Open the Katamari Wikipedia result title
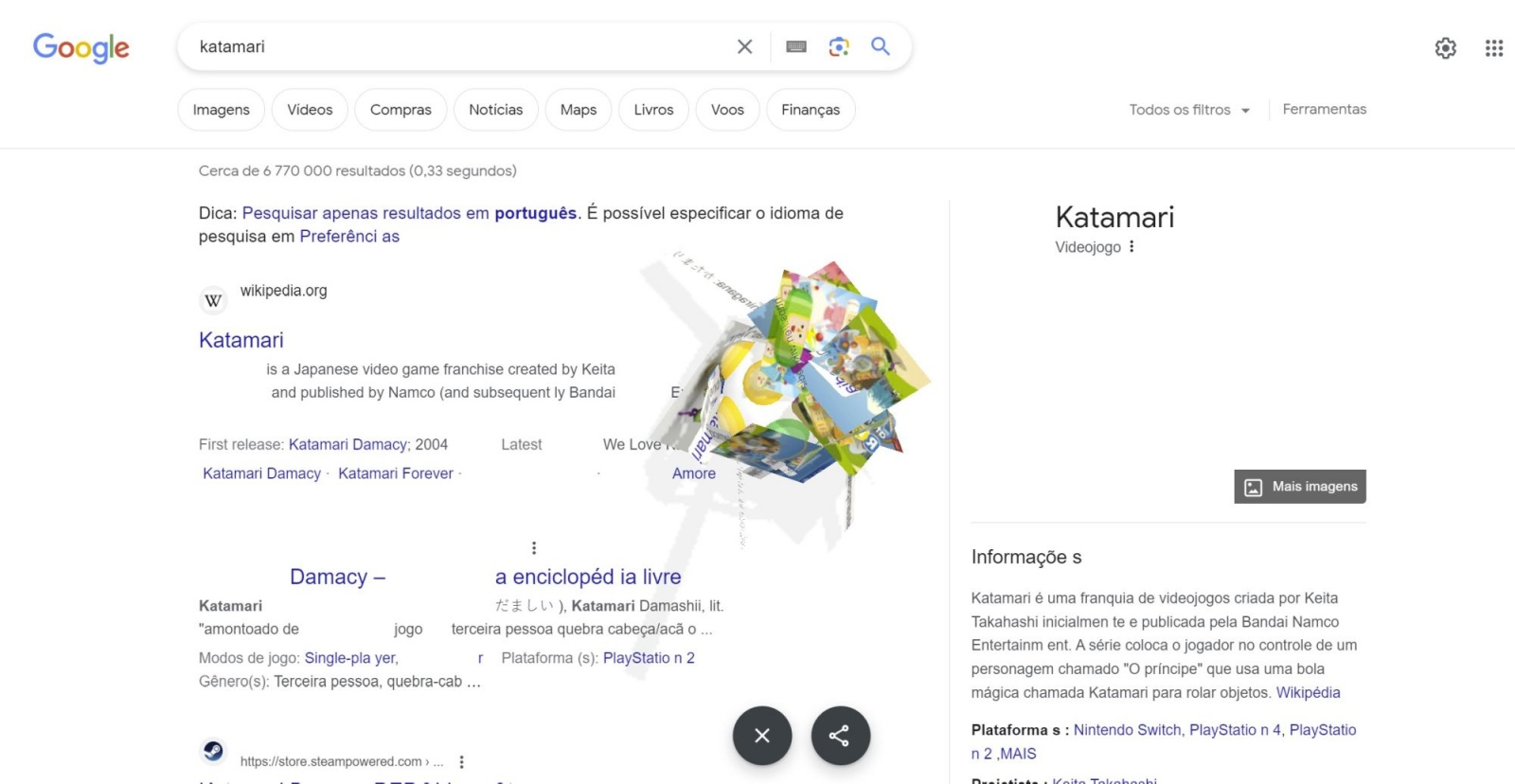The image size is (1515, 784). point(241,340)
